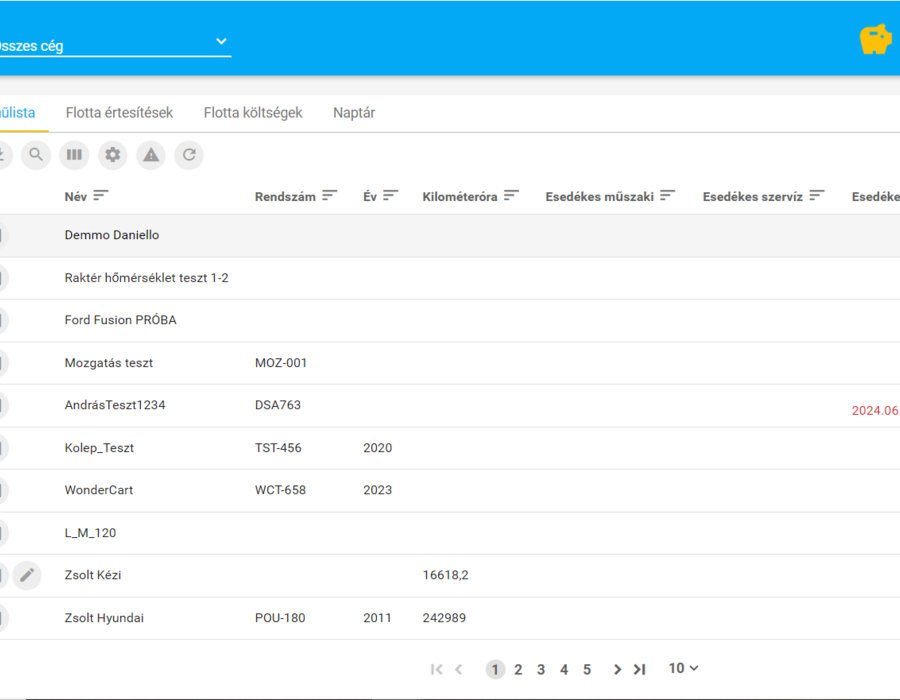Click the Demmo Daniello row name

click(x=112, y=235)
